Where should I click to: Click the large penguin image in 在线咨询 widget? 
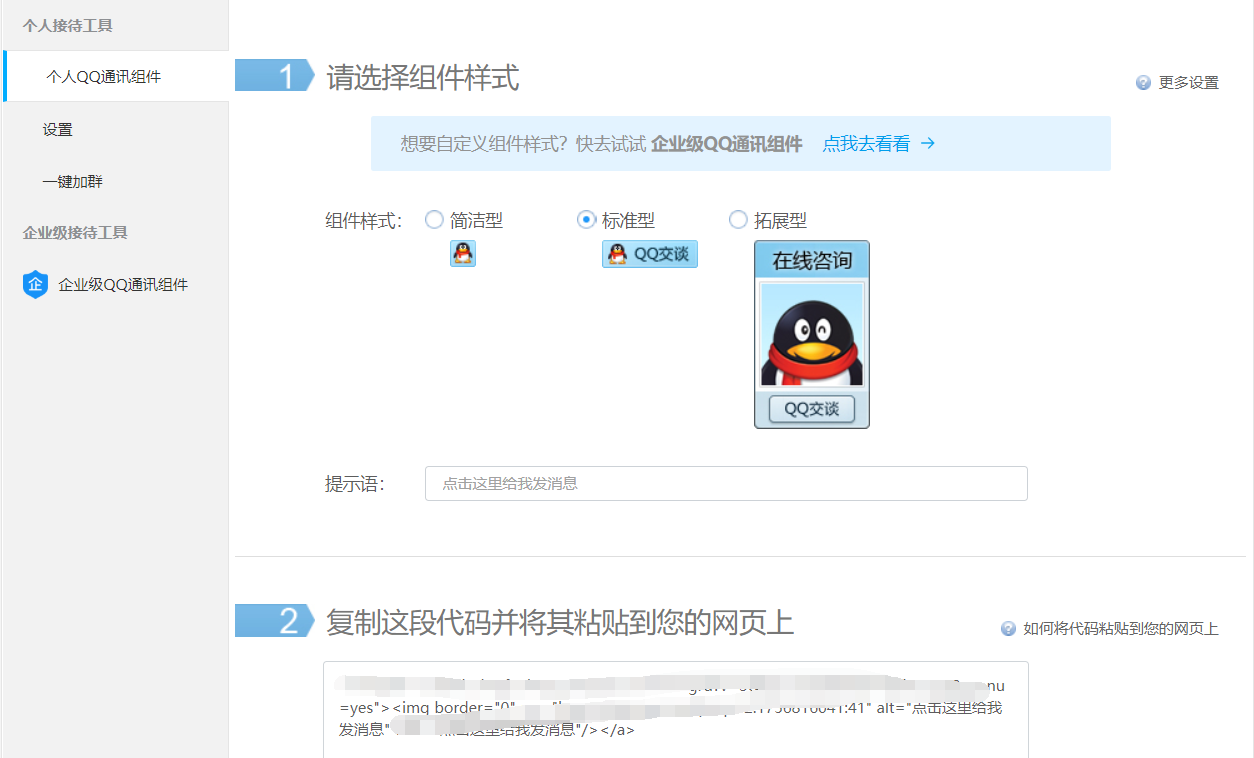812,335
